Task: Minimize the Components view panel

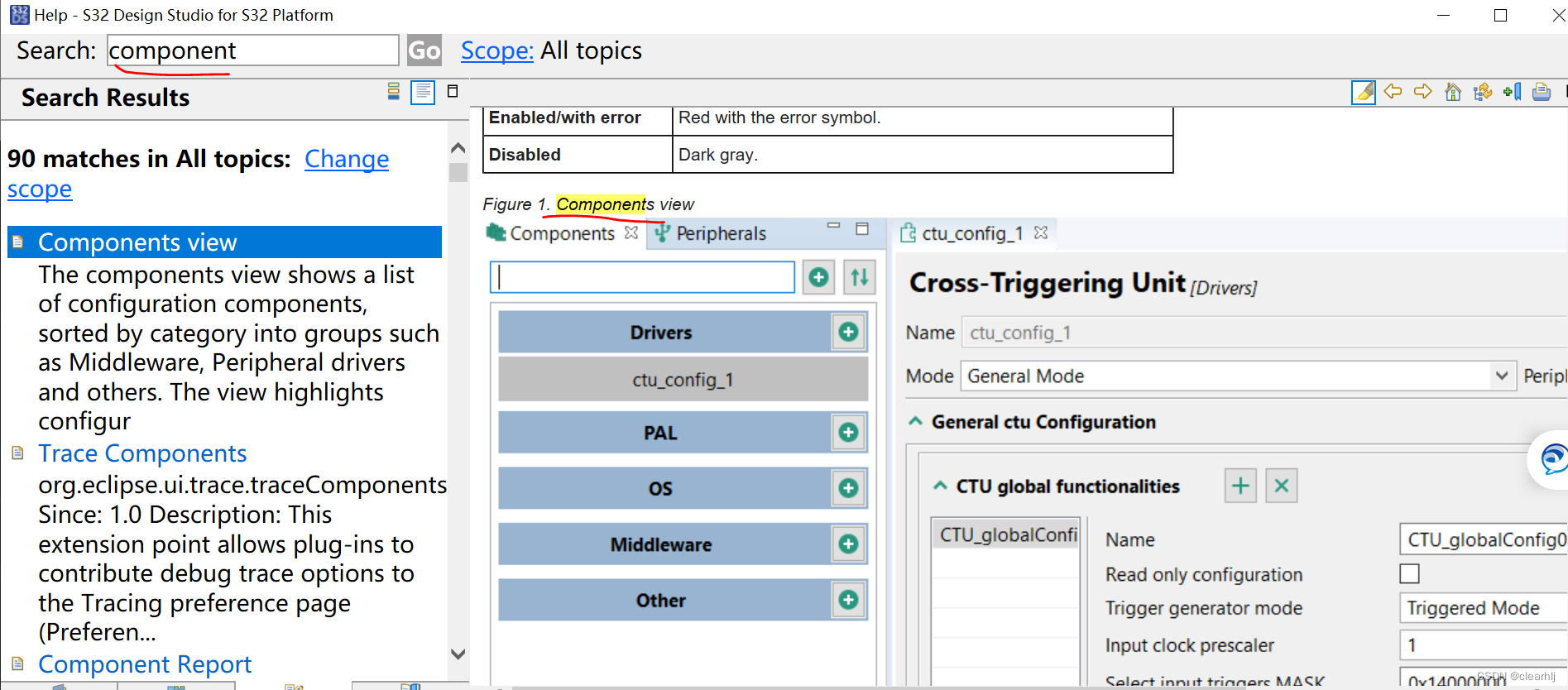Action: [x=833, y=226]
